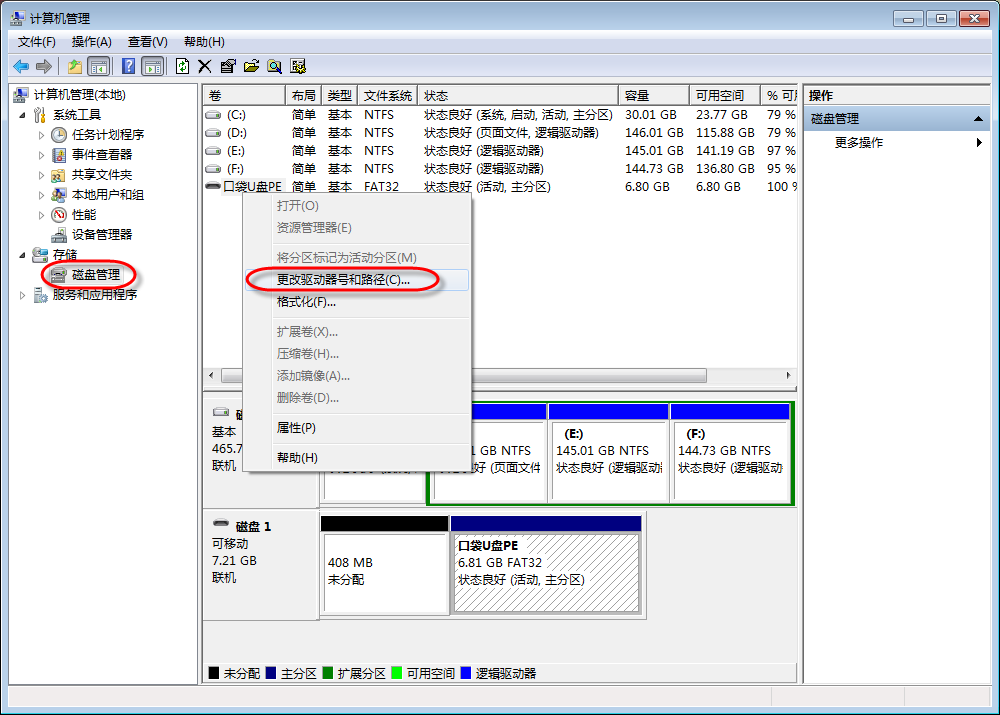Viewport: 1000px width, 715px height.
Task: Sort by the 文件系统 column header
Action: pos(388,96)
